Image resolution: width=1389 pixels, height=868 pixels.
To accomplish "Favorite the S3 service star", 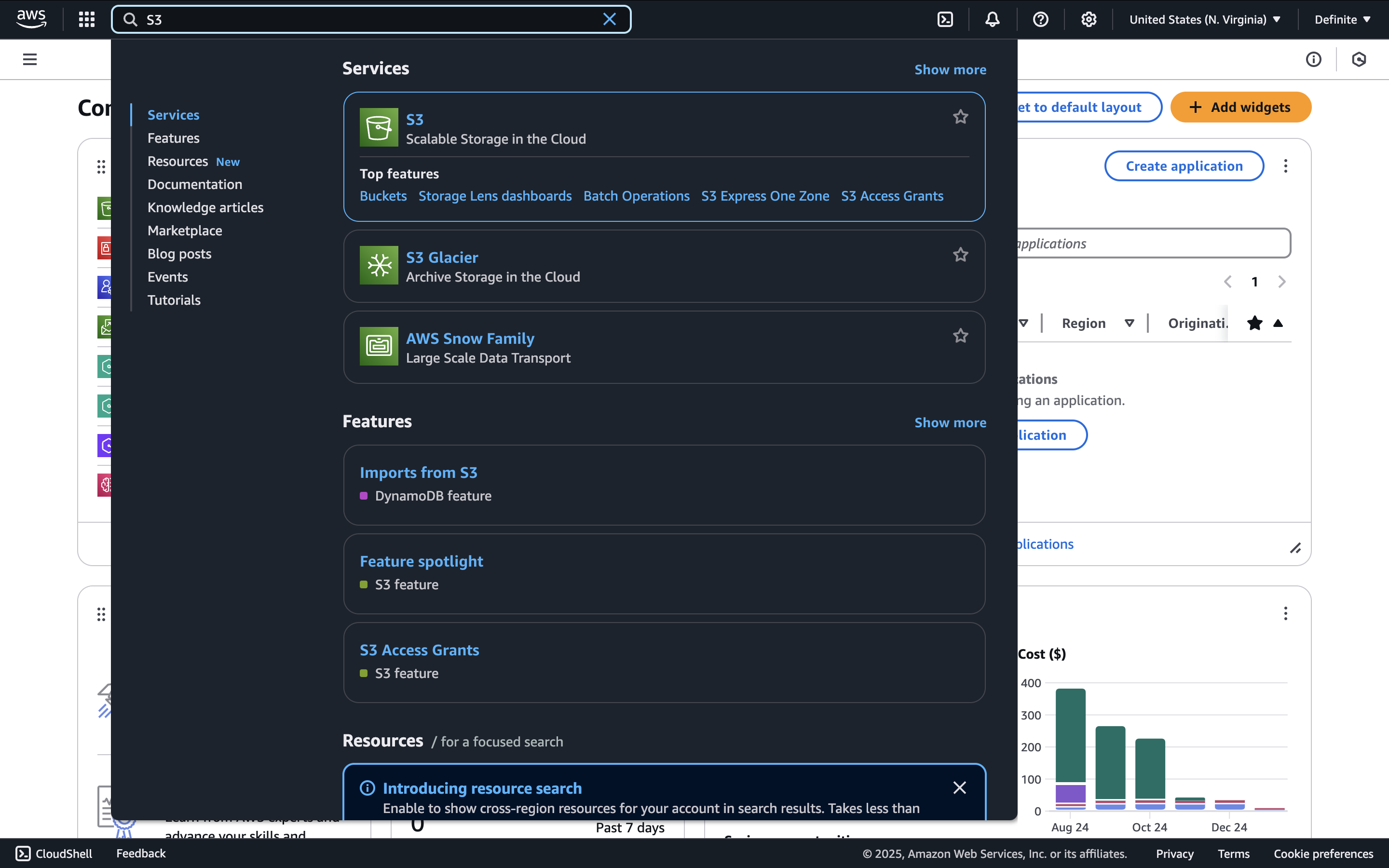I will tap(960, 117).
